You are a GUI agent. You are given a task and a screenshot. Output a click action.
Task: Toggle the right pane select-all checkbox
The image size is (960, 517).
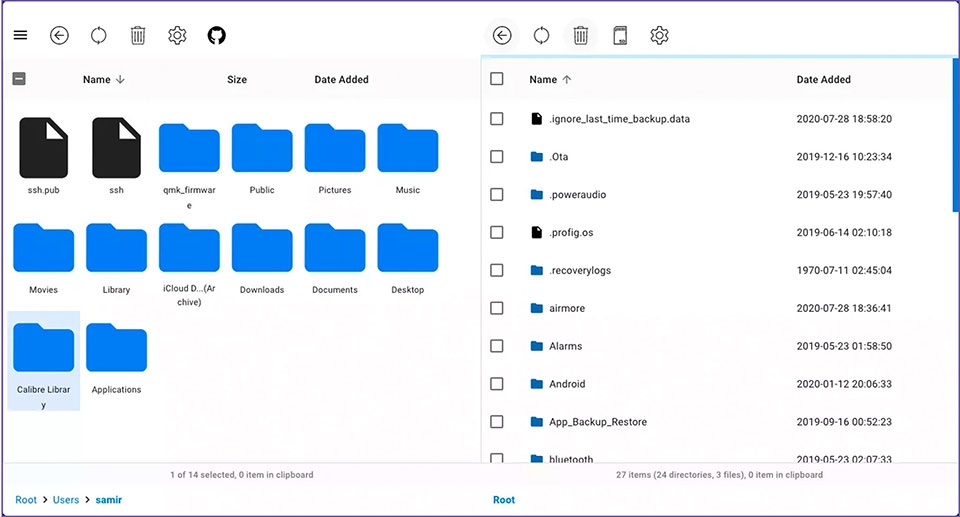pos(497,78)
